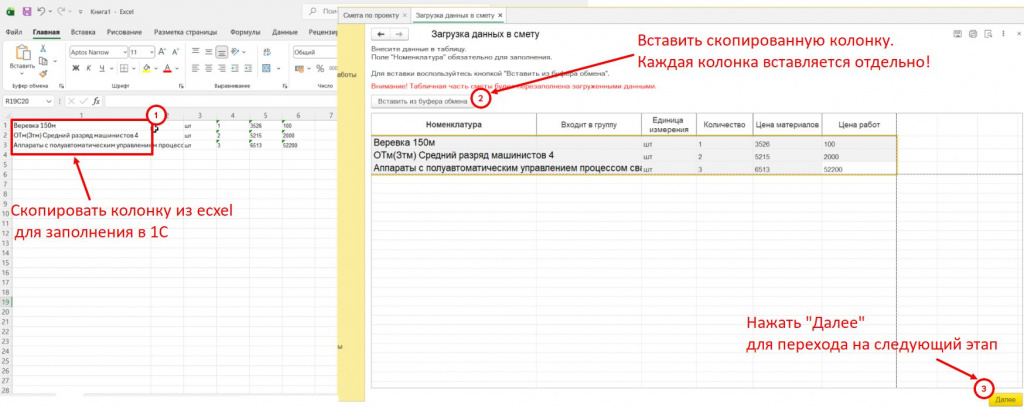The width and height of the screenshot is (1024, 408).
Task: Open the font size dropdown showing 11
Action: coord(152,52)
